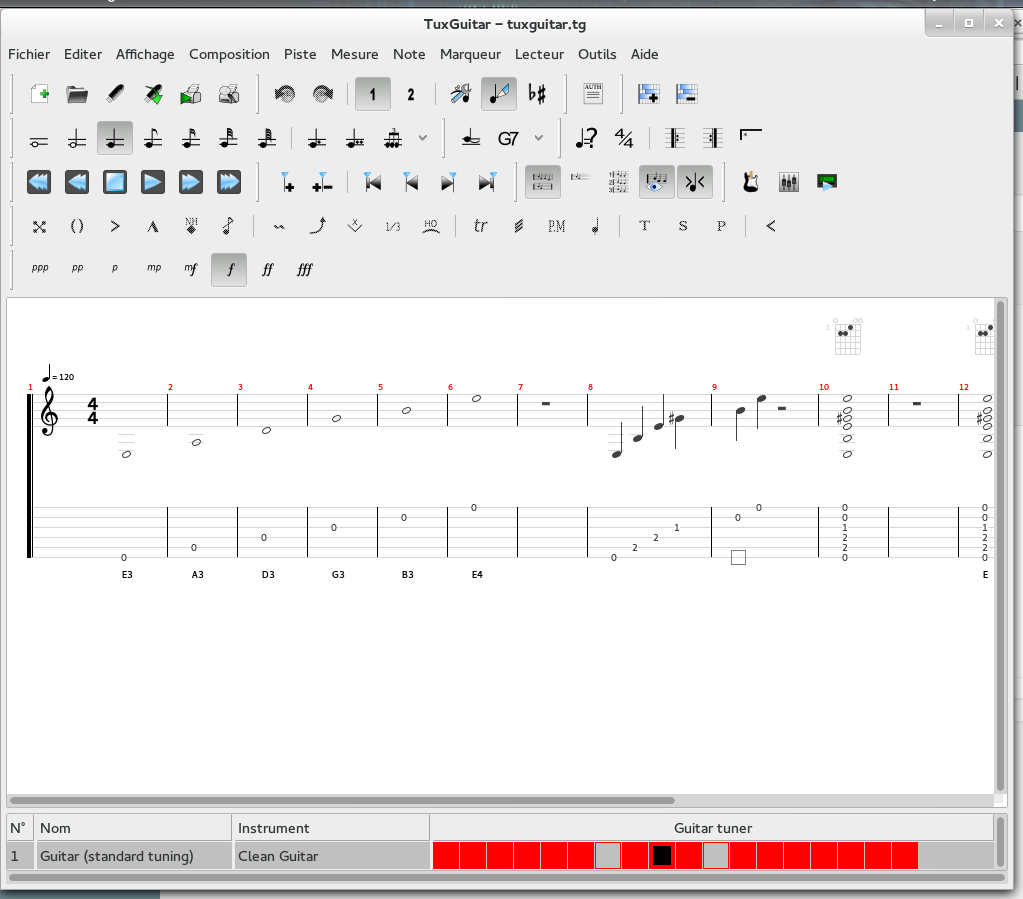This screenshot has width=1023, height=899.
Task: Go to next track
Action: point(191,182)
